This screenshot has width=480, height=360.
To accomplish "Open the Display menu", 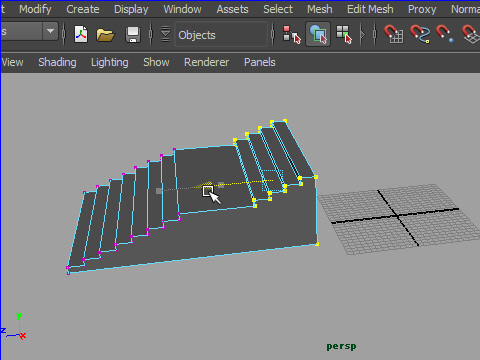I will pyautogui.click(x=131, y=9).
